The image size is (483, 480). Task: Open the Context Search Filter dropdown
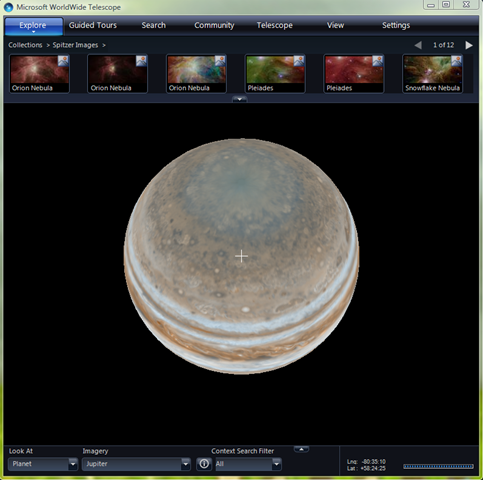click(x=248, y=464)
